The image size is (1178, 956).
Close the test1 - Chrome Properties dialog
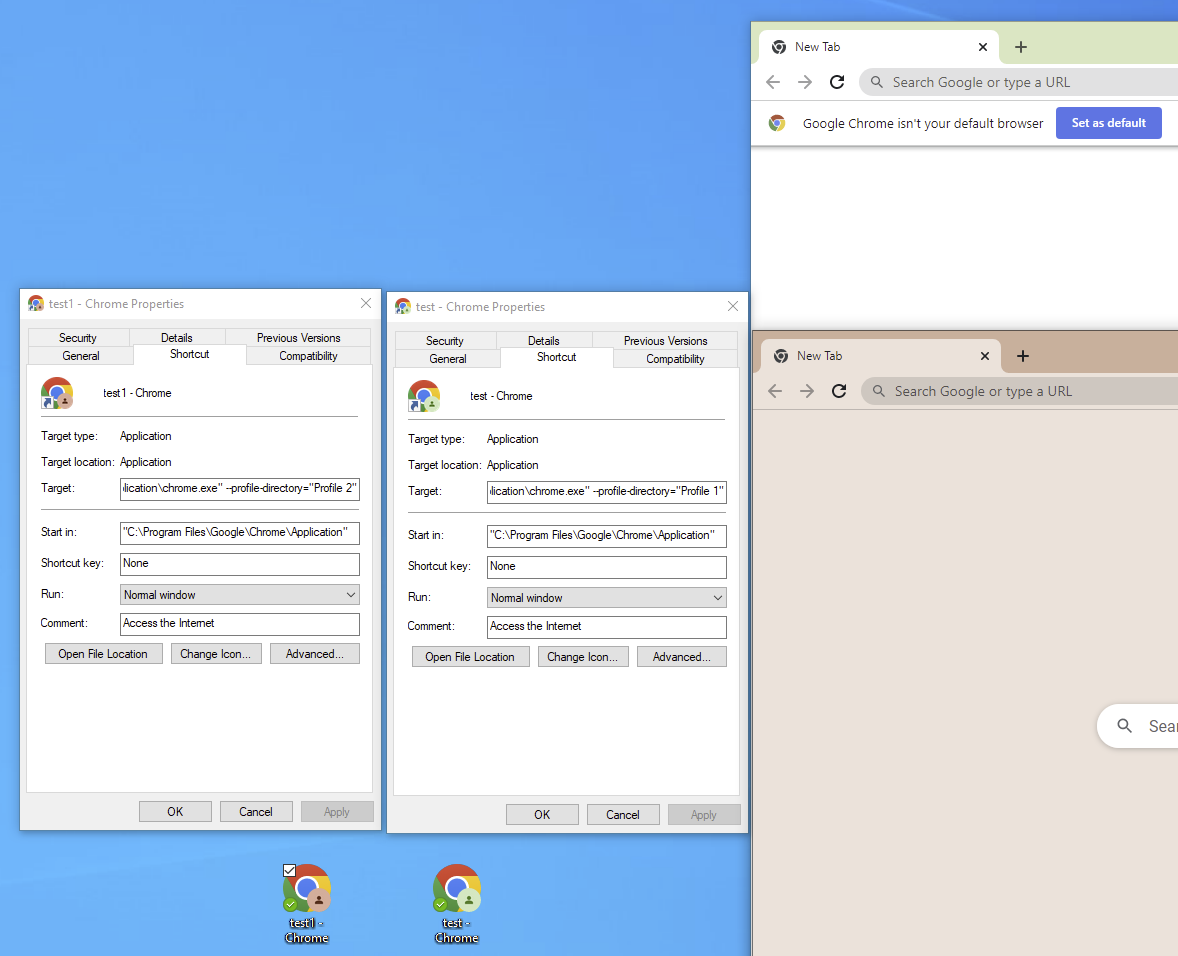click(x=366, y=303)
